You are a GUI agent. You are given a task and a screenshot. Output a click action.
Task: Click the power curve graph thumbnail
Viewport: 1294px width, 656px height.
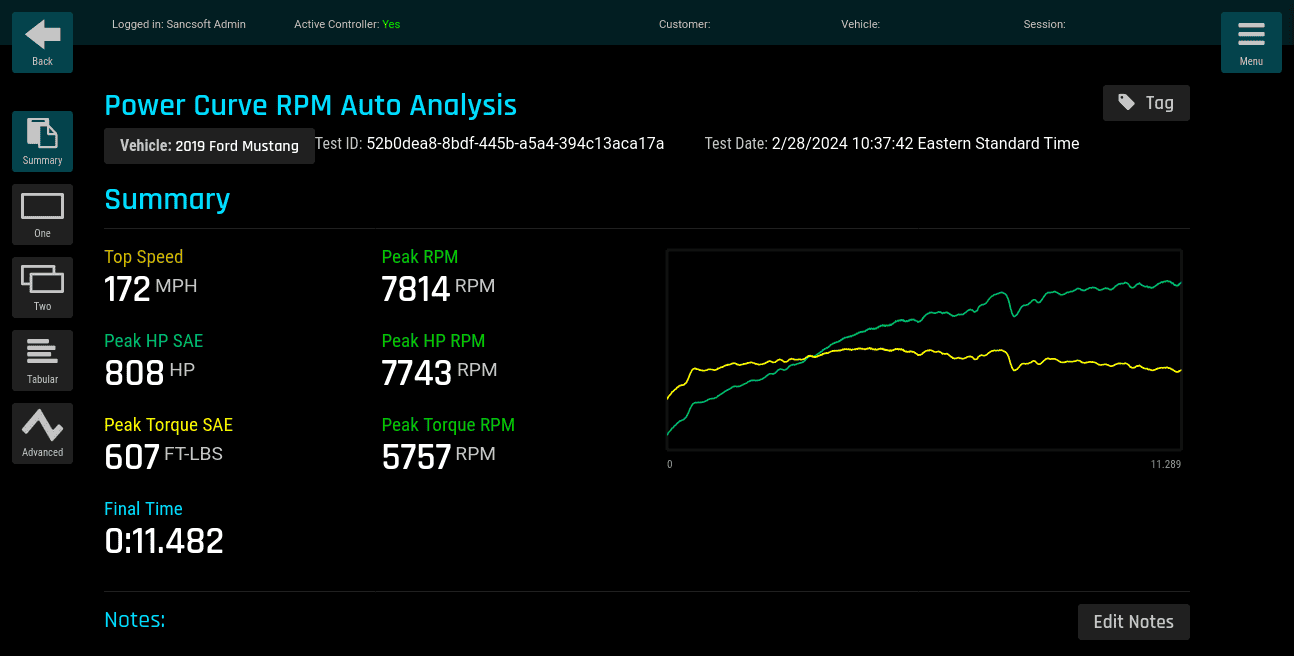coord(924,350)
